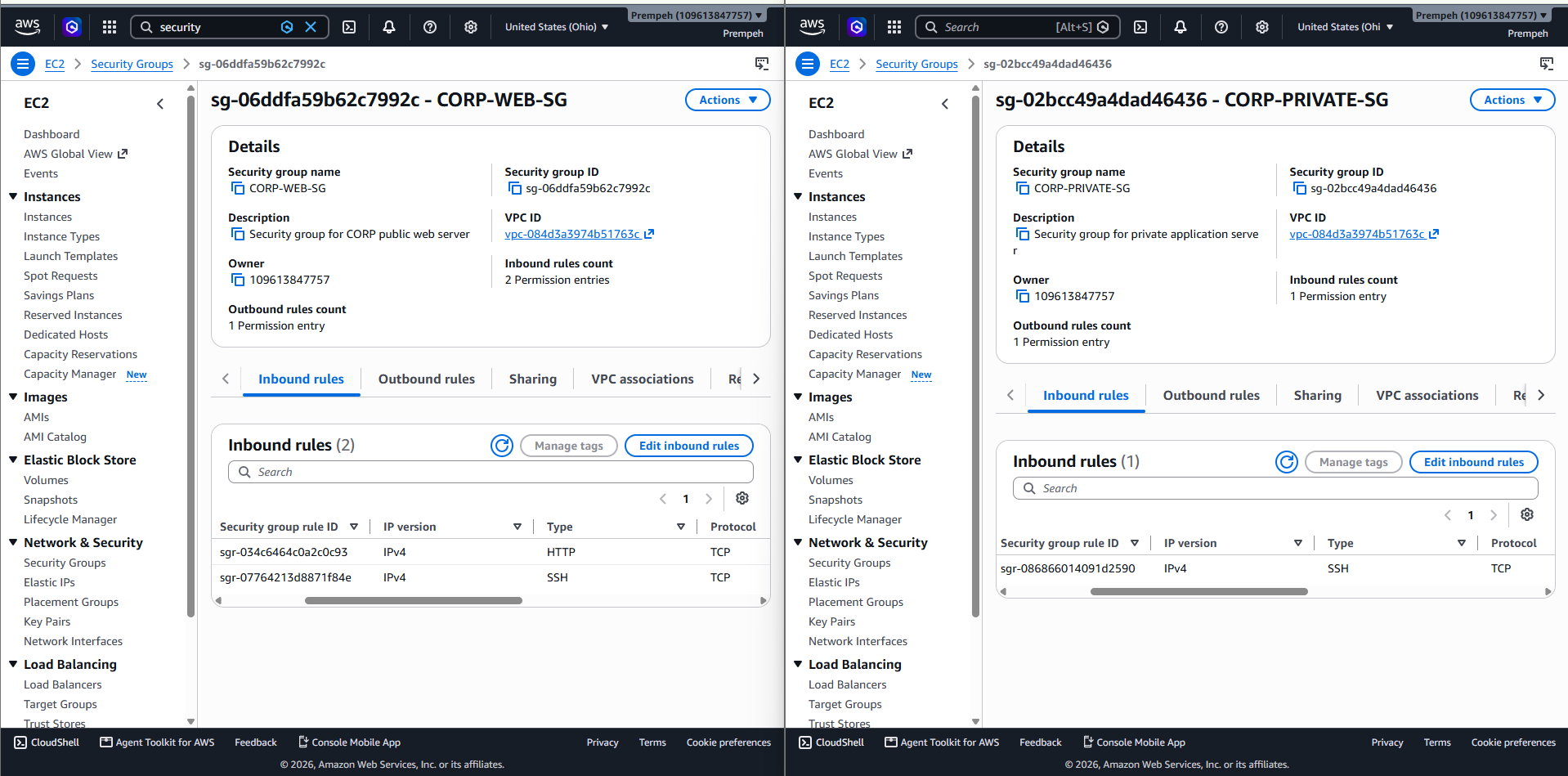
Task: Click the inbound rules search field in right window
Action: [1275, 488]
